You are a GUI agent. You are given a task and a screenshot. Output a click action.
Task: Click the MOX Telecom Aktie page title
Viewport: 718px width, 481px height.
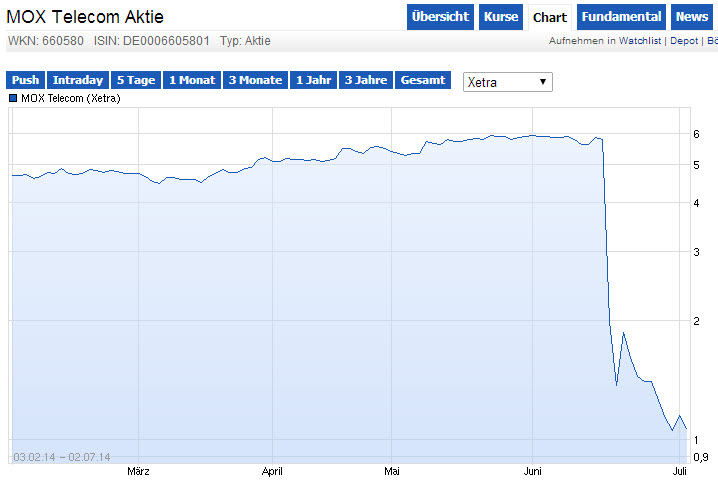[x=85, y=17]
